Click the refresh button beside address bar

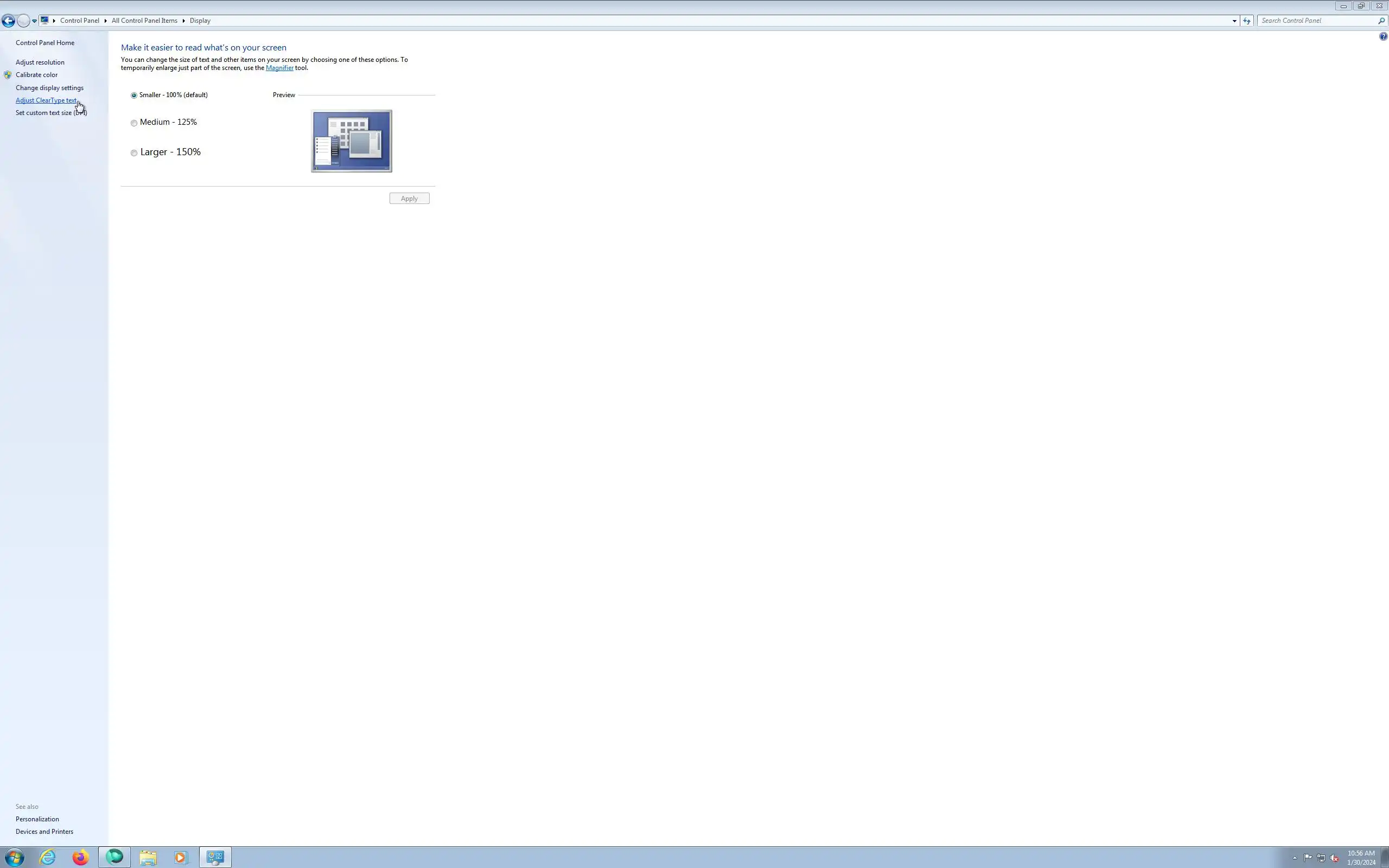pos(1246,21)
